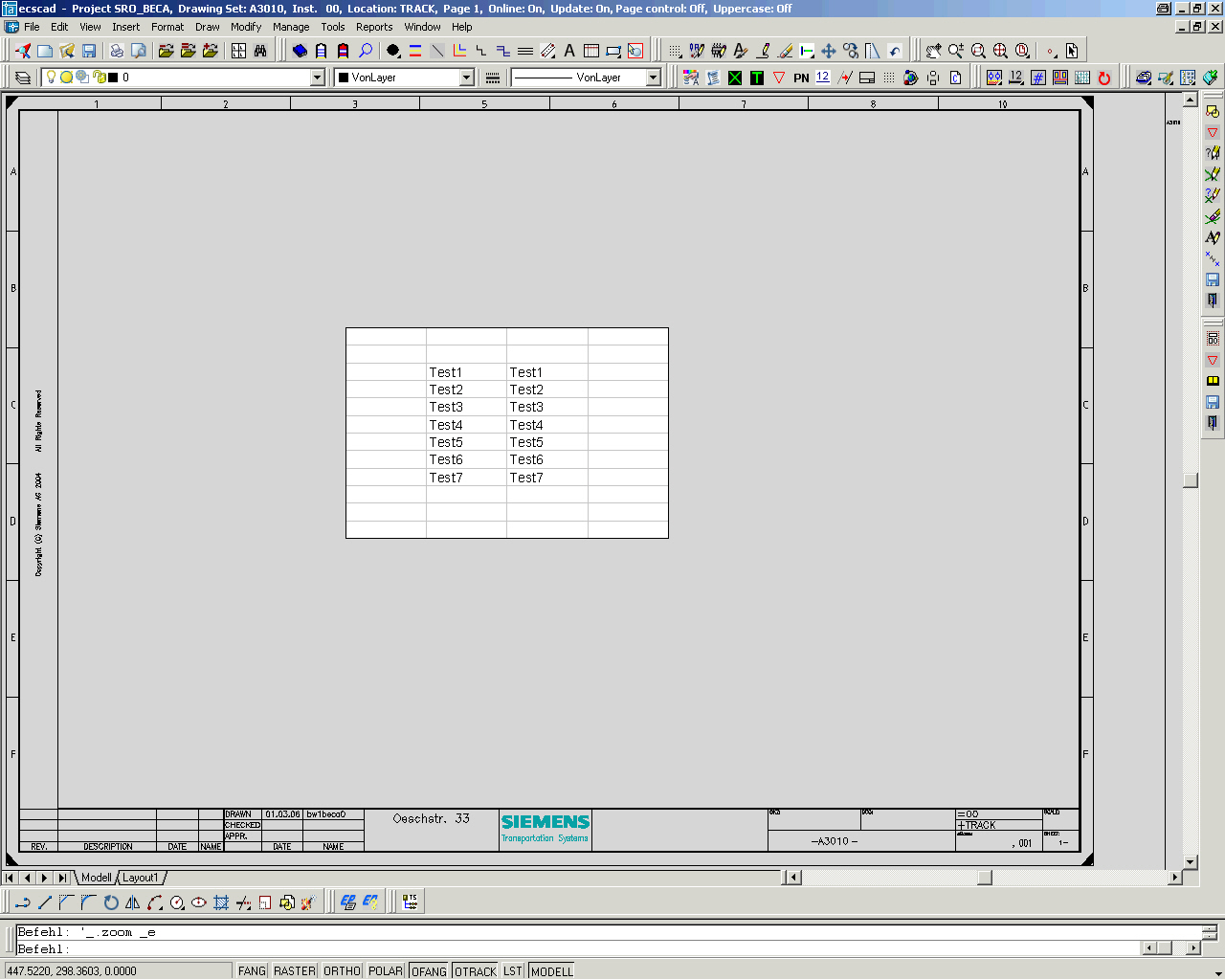1225x980 pixels.
Task: Open the Insert menu
Action: coord(125,27)
